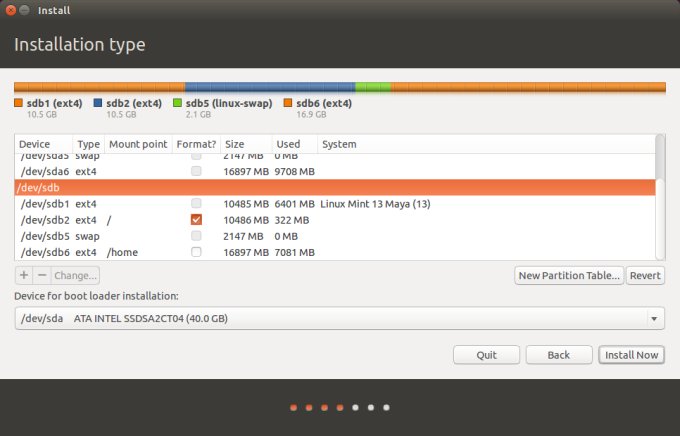The width and height of the screenshot is (680, 436).
Task: Click the plus button to add partition
Action: 24,275
